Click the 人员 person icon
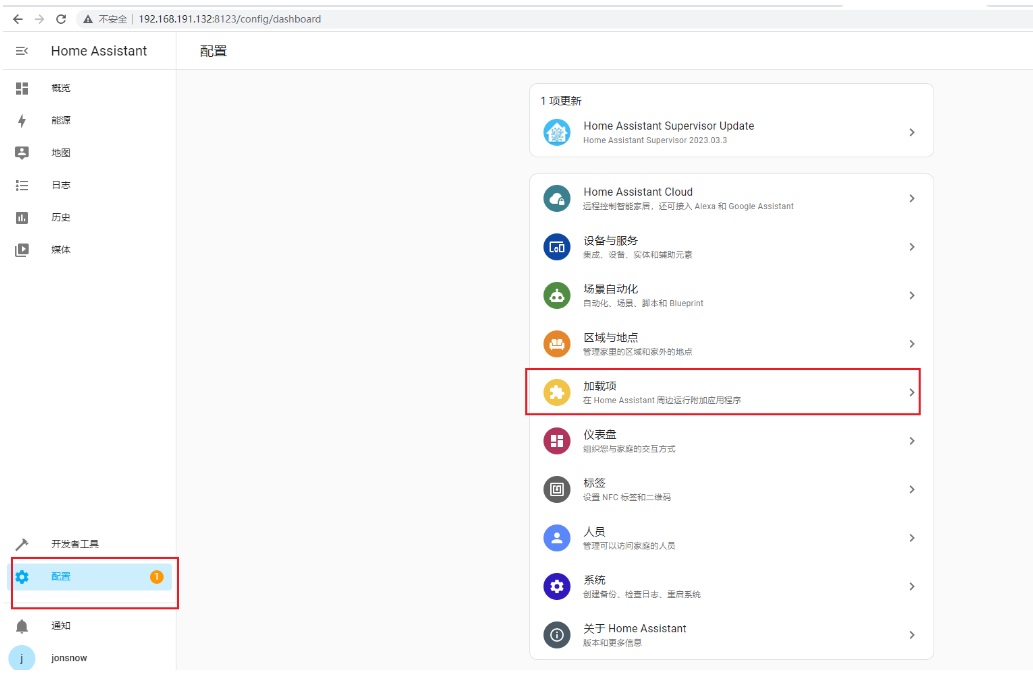 click(557, 538)
